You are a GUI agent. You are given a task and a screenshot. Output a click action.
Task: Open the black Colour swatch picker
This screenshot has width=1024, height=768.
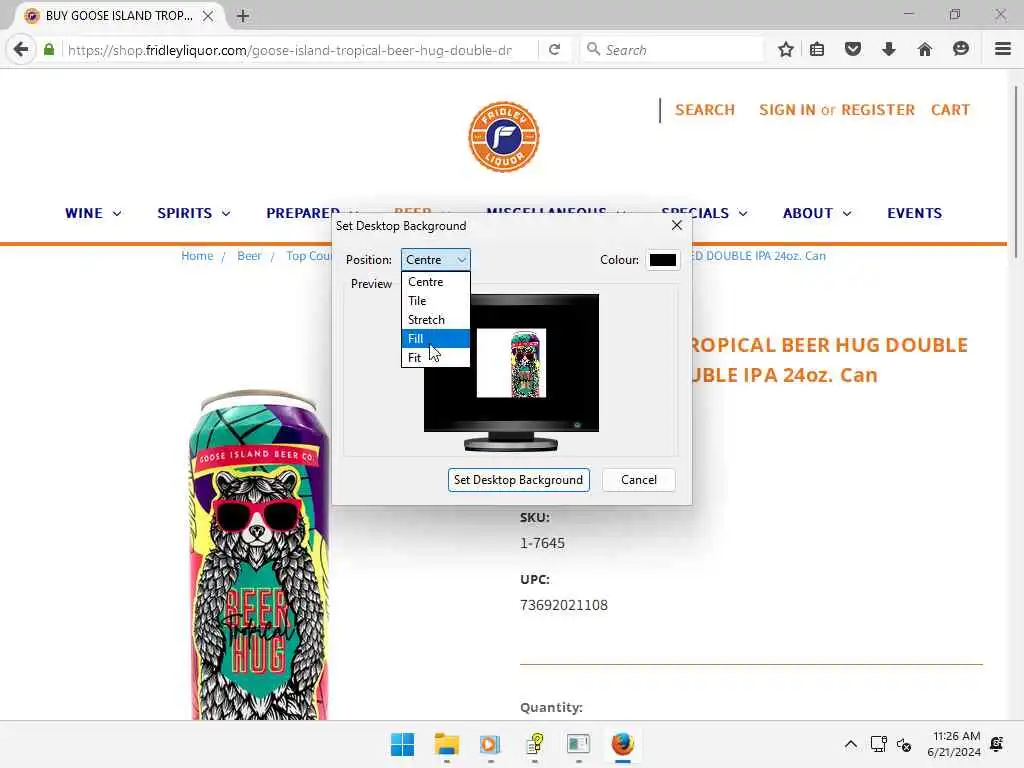(663, 260)
